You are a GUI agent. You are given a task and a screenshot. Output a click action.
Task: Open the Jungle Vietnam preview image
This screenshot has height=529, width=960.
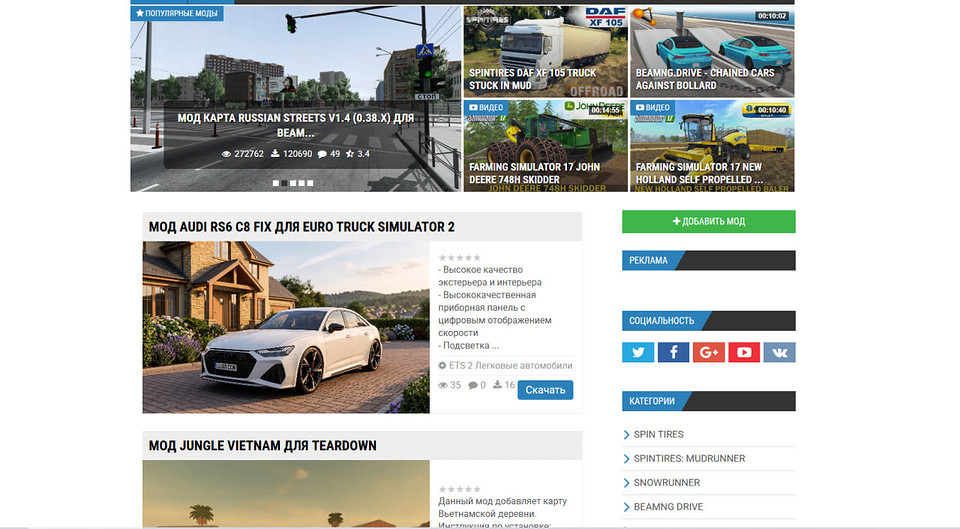point(286,493)
